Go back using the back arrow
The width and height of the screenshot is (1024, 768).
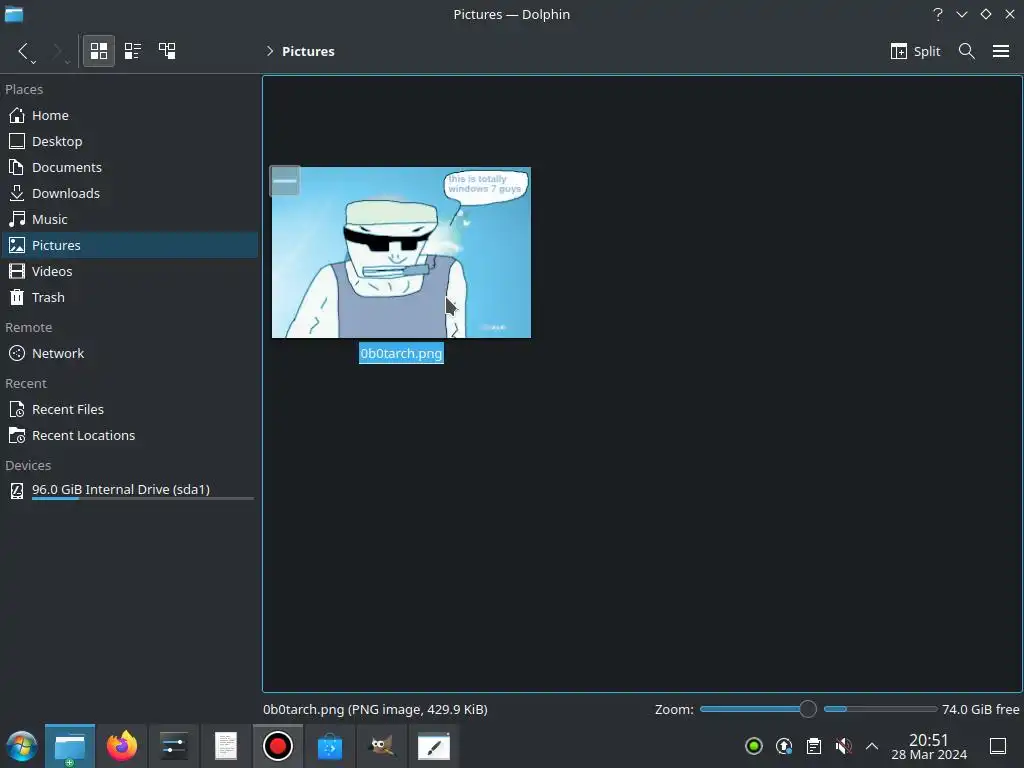tap(23, 50)
